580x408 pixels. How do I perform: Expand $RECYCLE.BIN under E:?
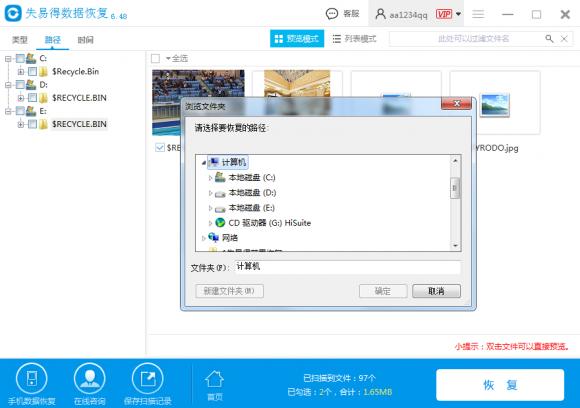pyautogui.click(x=21, y=124)
